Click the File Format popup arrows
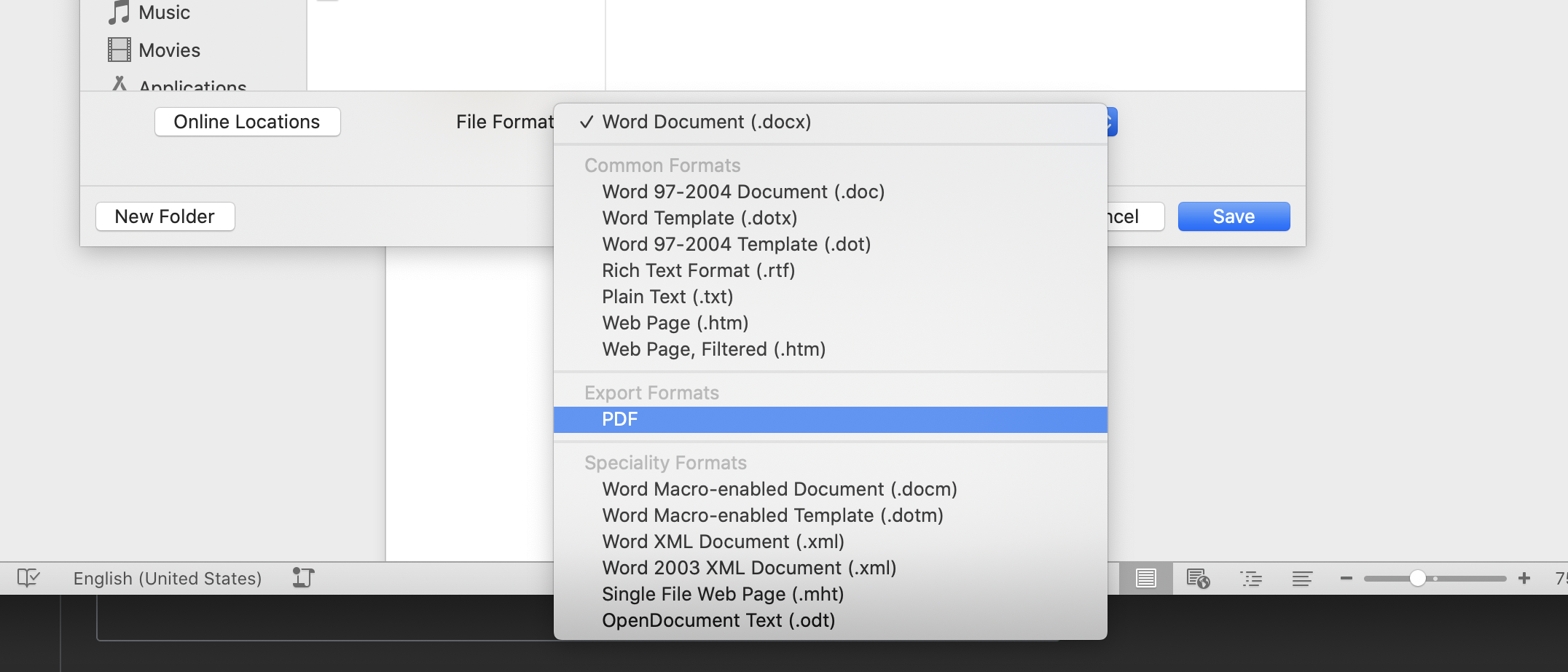 pos(1112,122)
